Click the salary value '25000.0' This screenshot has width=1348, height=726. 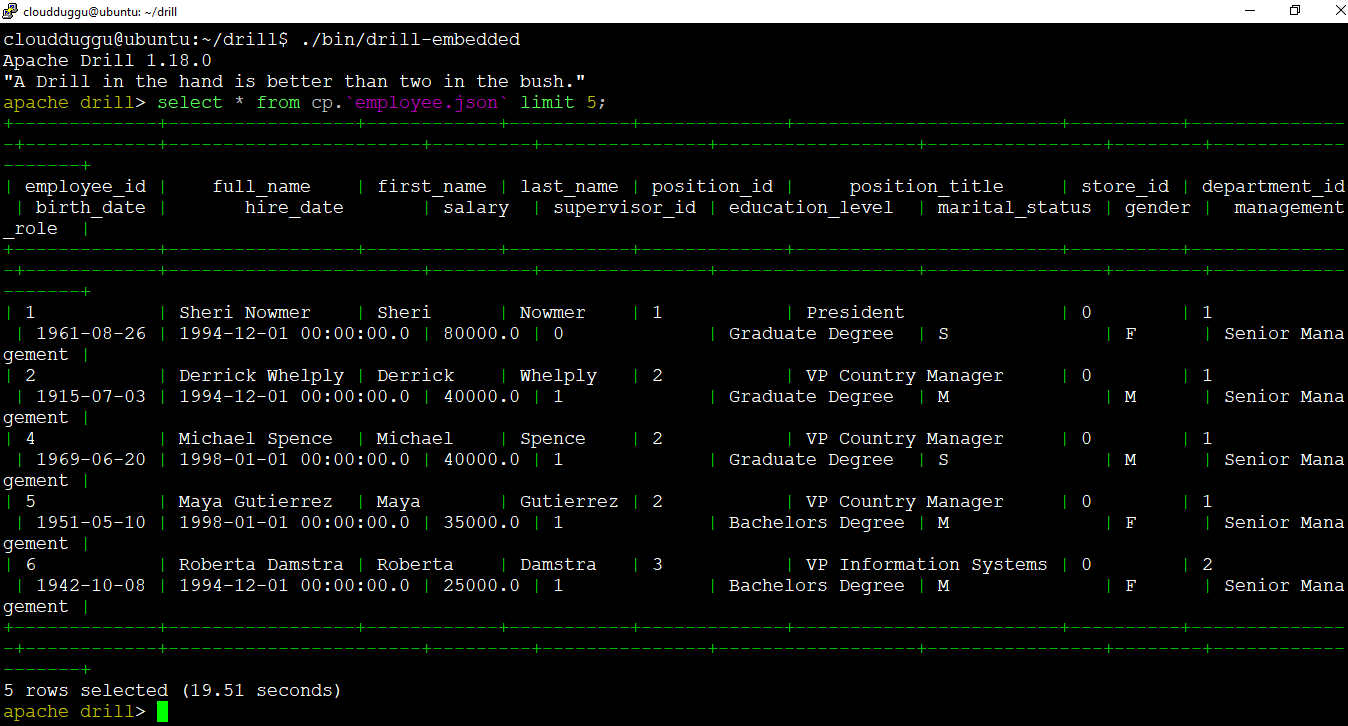481,586
